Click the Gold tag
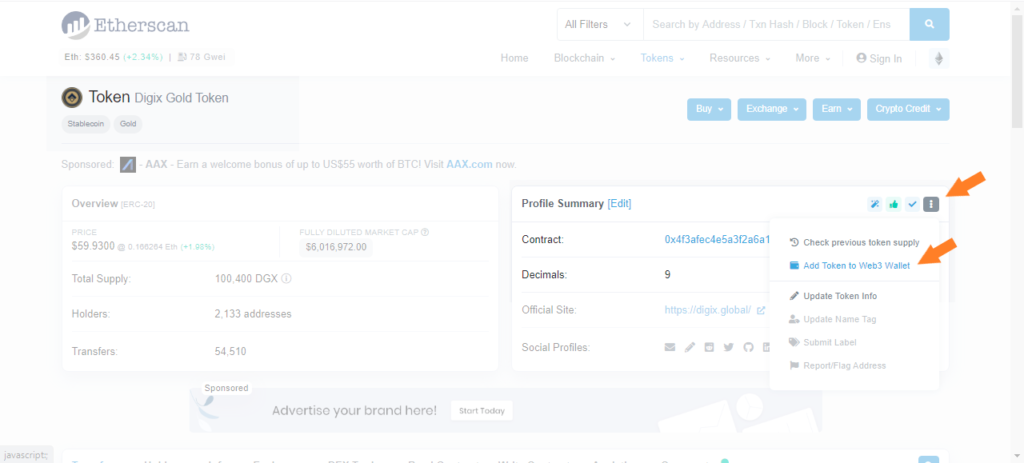 128,123
